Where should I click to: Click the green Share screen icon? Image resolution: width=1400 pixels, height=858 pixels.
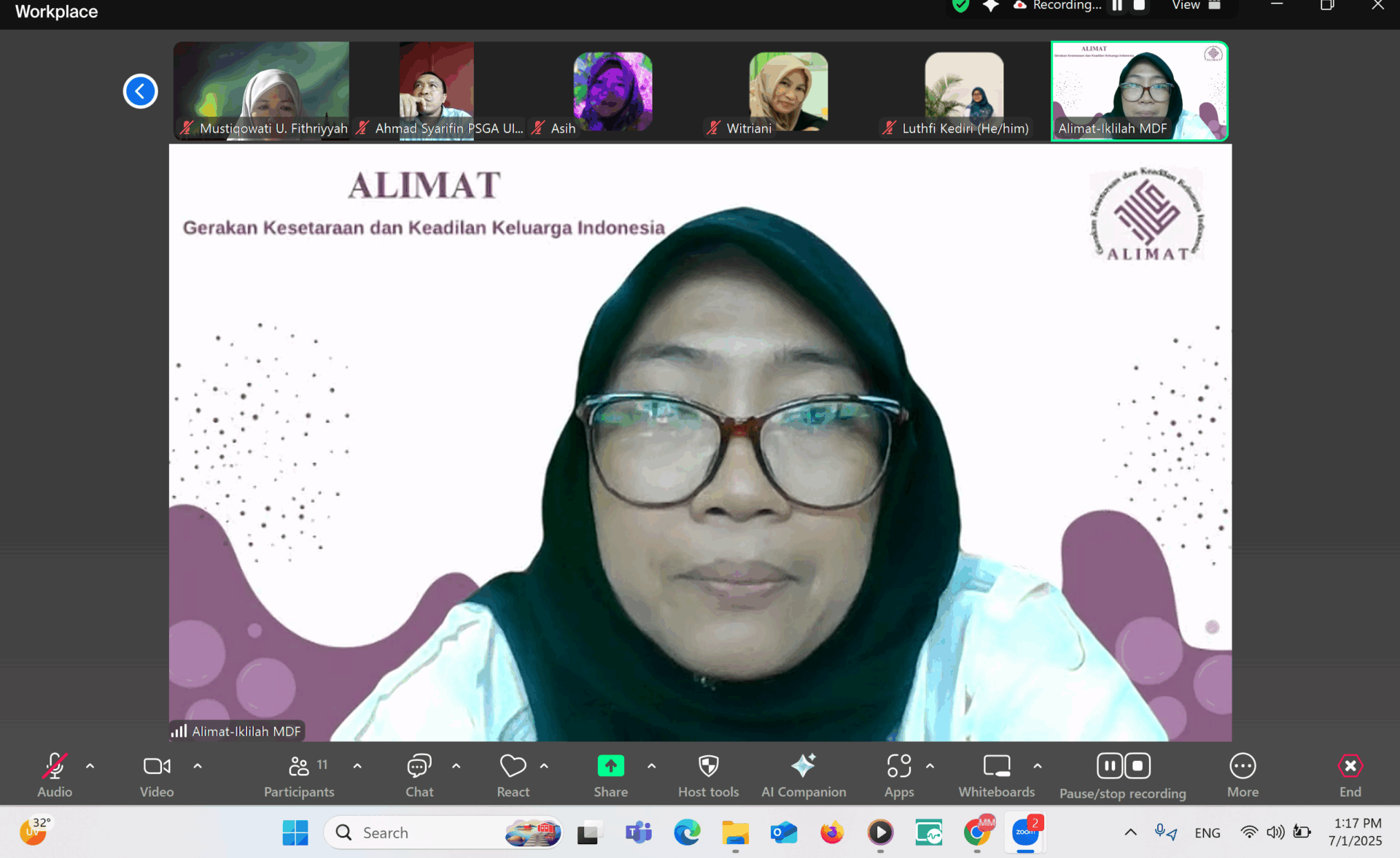click(x=610, y=765)
